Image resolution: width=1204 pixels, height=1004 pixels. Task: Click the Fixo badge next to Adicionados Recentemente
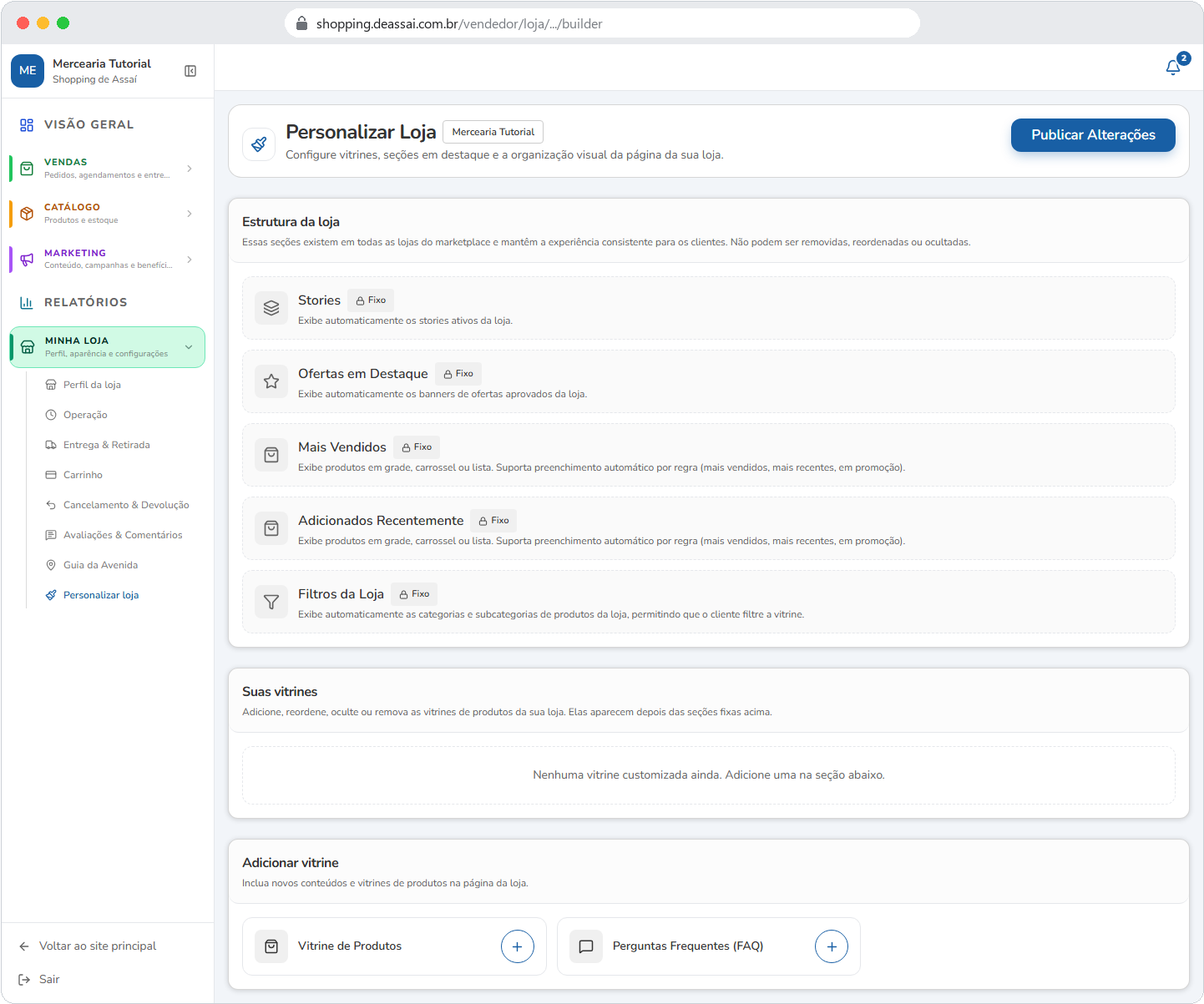[493, 521]
